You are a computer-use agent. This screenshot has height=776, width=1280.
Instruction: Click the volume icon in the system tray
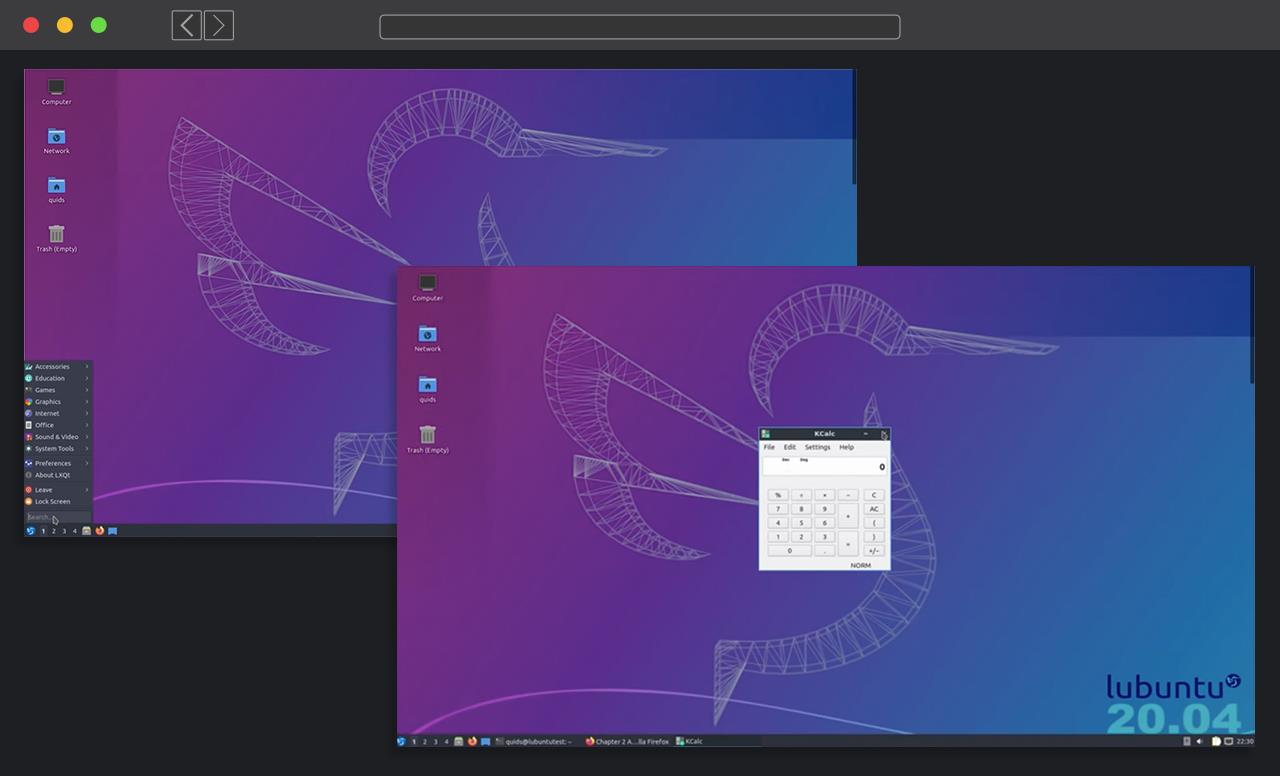click(1200, 742)
